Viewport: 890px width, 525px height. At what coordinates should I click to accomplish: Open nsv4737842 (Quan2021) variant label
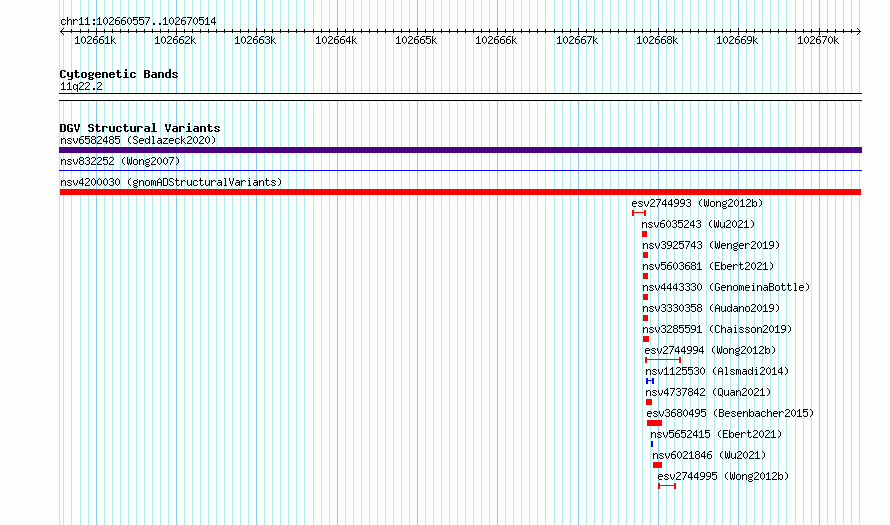(x=708, y=392)
